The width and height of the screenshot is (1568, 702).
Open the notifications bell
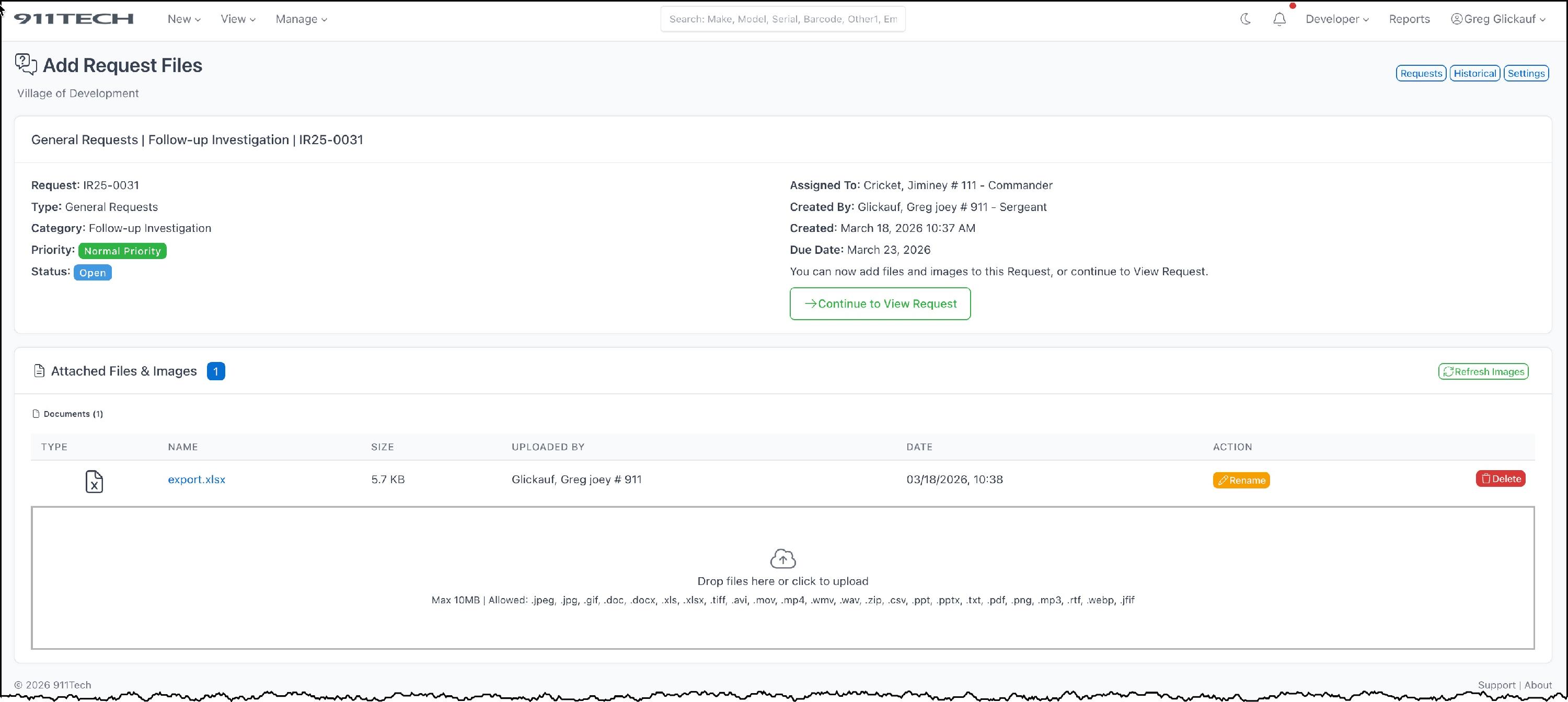click(1279, 19)
